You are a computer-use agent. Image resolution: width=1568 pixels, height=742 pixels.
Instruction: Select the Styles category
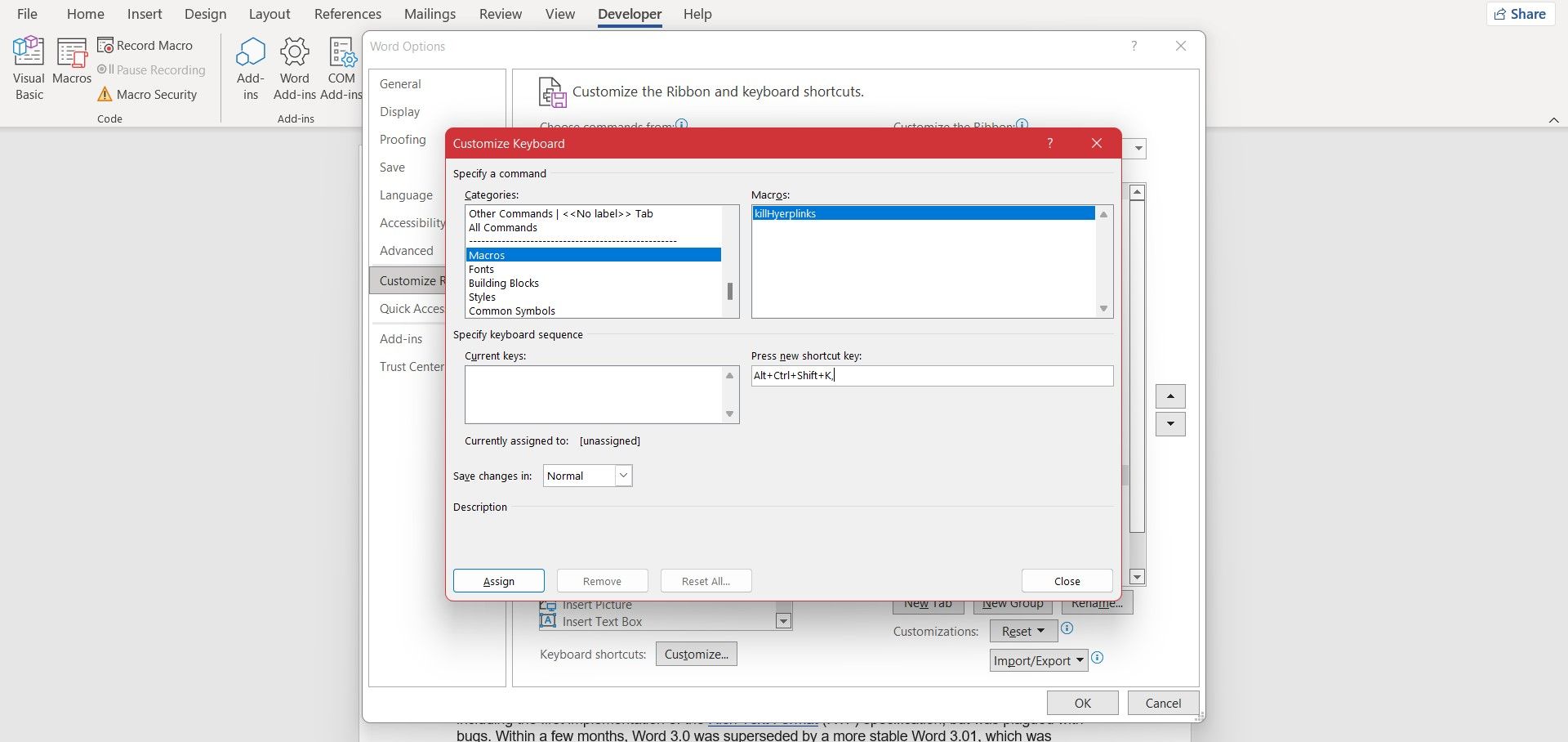pos(594,297)
